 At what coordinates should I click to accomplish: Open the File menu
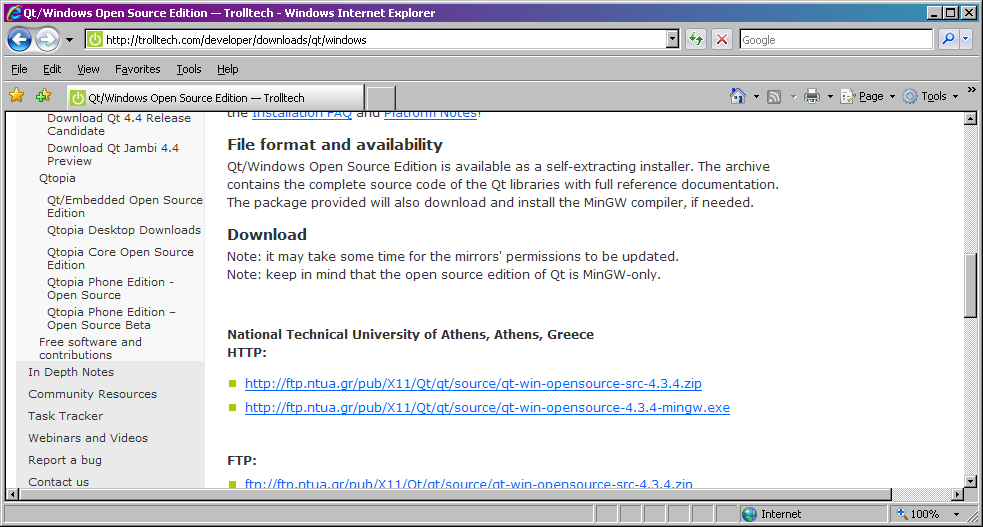(x=19, y=69)
